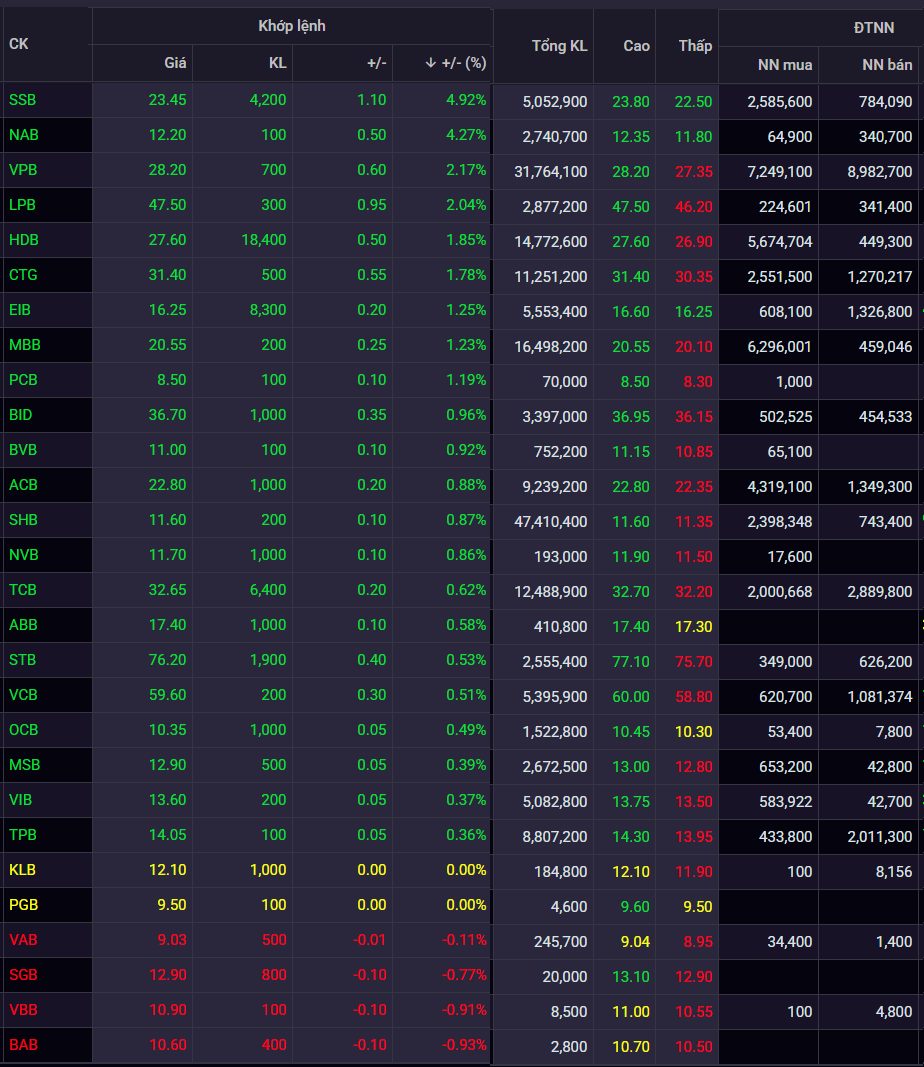Click the Thấp column header
Image resolution: width=924 pixels, height=1067 pixels.
(x=695, y=46)
